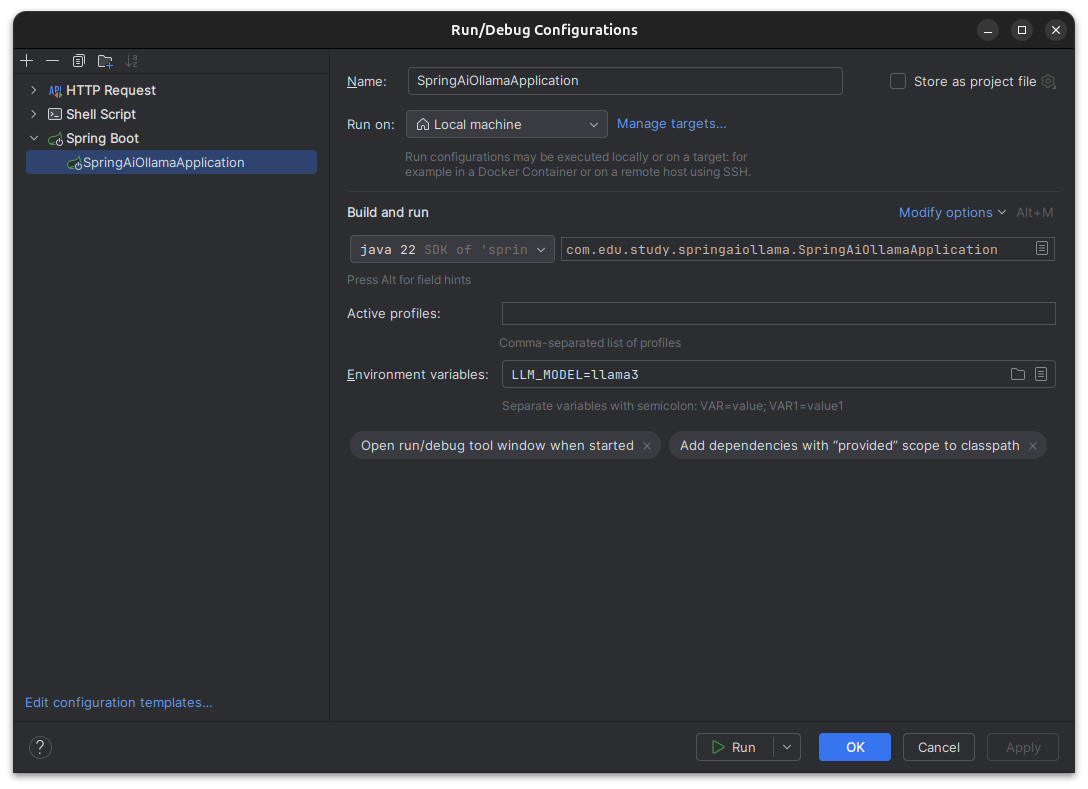Select the Spring Boot category label
Screen dimensions: 1088x789
tap(103, 139)
